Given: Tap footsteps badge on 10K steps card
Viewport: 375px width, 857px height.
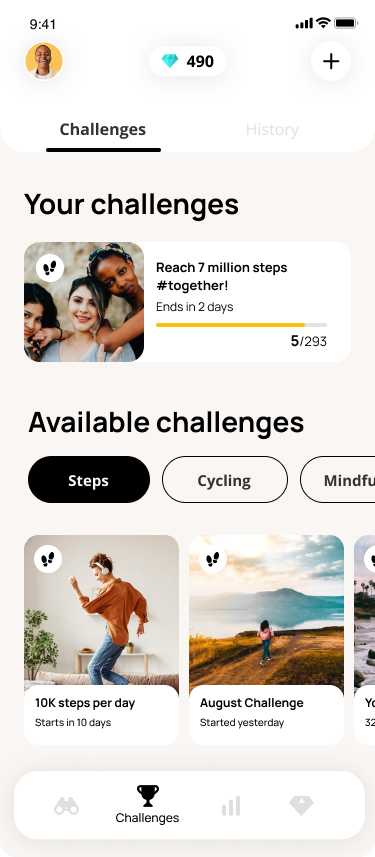Looking at the screenshot, I should pos(48,559).
